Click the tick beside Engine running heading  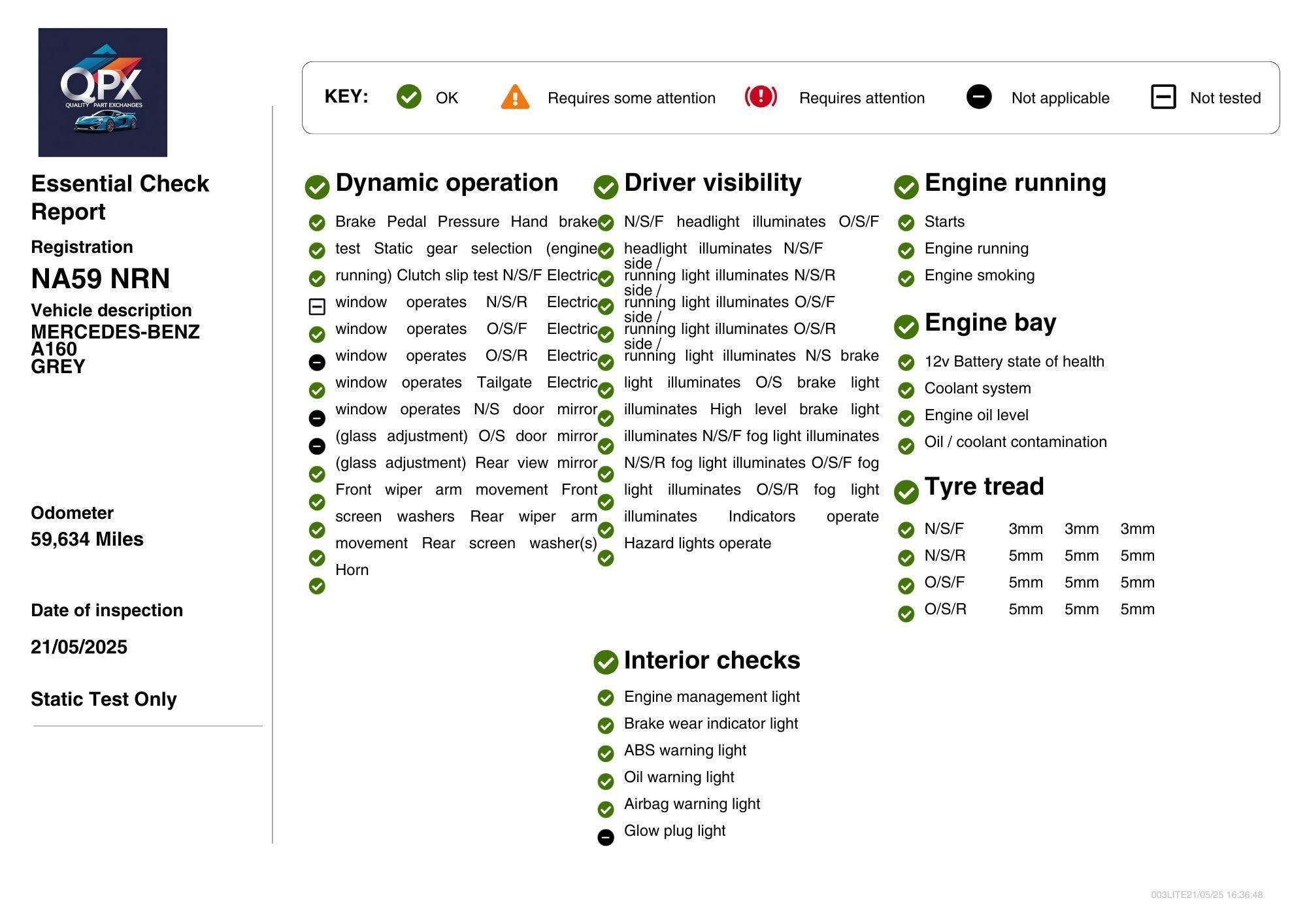point(906,187)
